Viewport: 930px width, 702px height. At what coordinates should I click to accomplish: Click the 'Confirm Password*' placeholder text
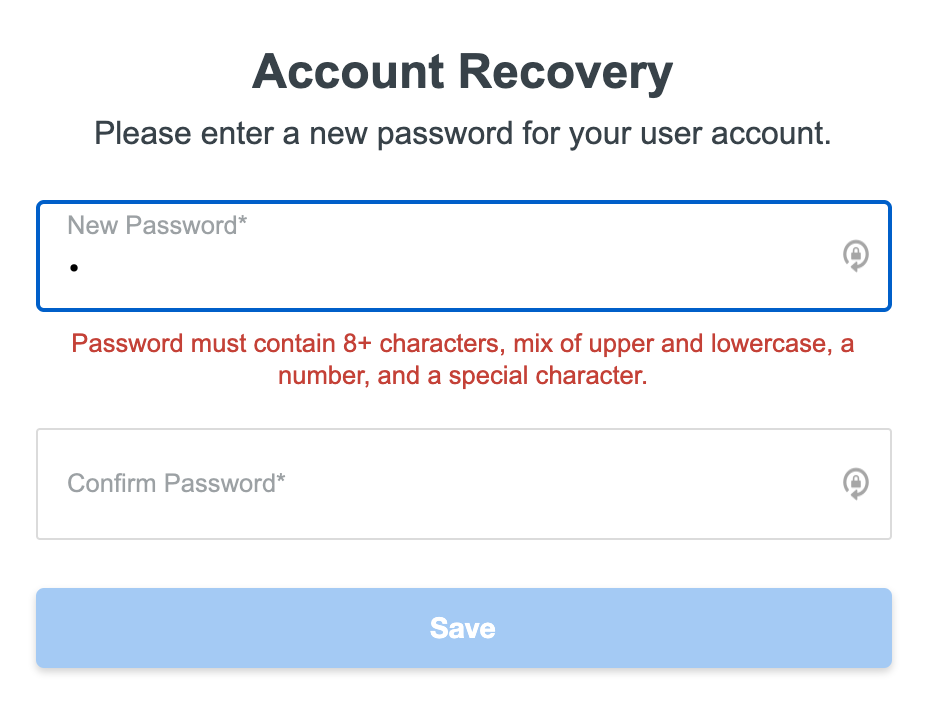(176, 483)
